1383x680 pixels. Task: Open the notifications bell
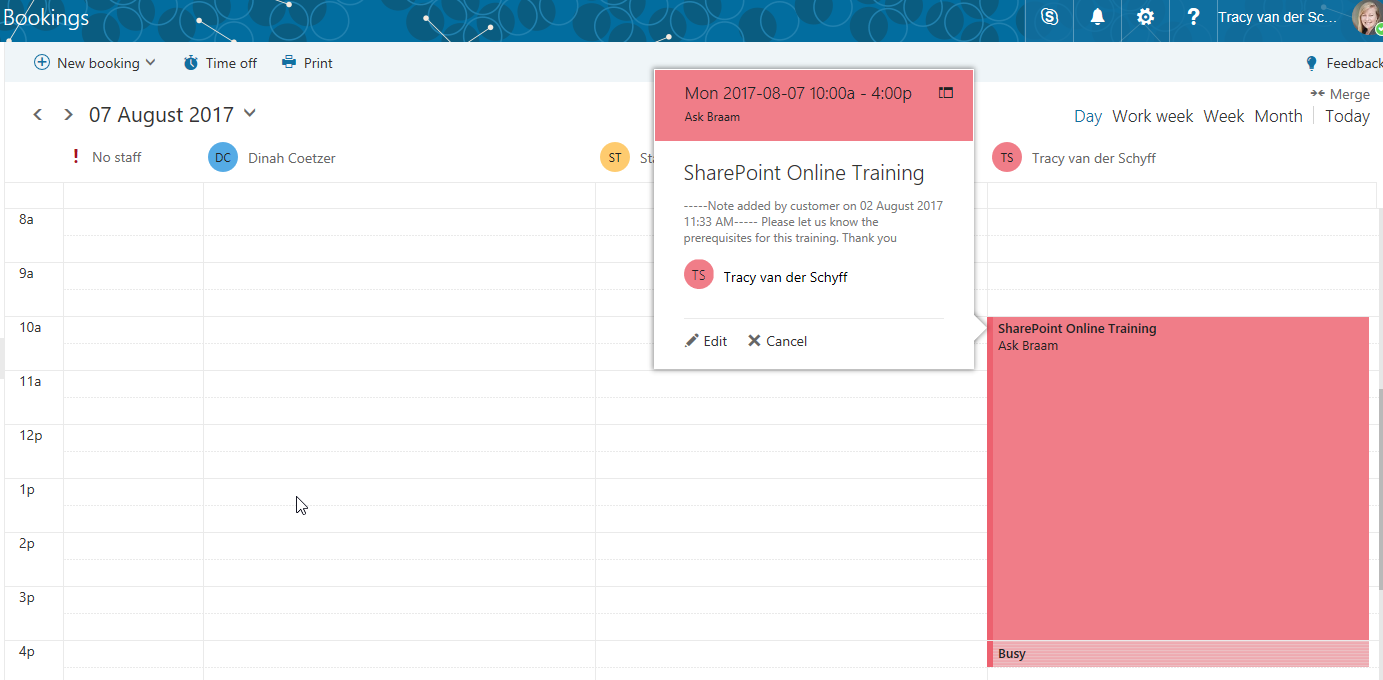1097,17
